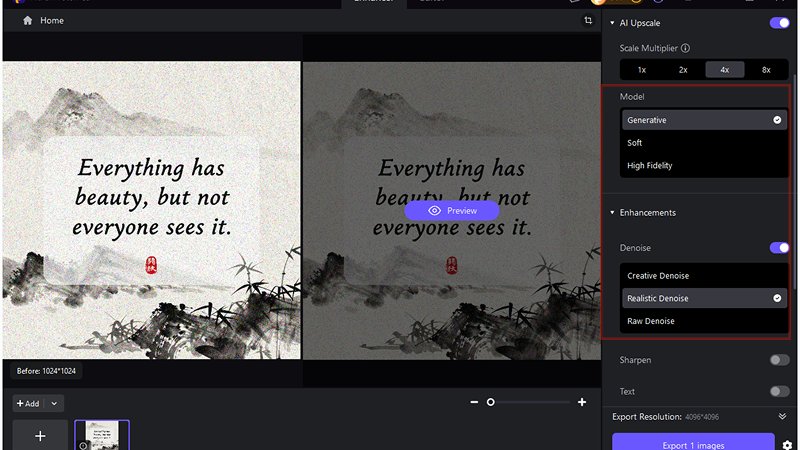The image size is (800, 450).
Task: Zoom in with the plus icon
Action: click(x=582, y=402)
